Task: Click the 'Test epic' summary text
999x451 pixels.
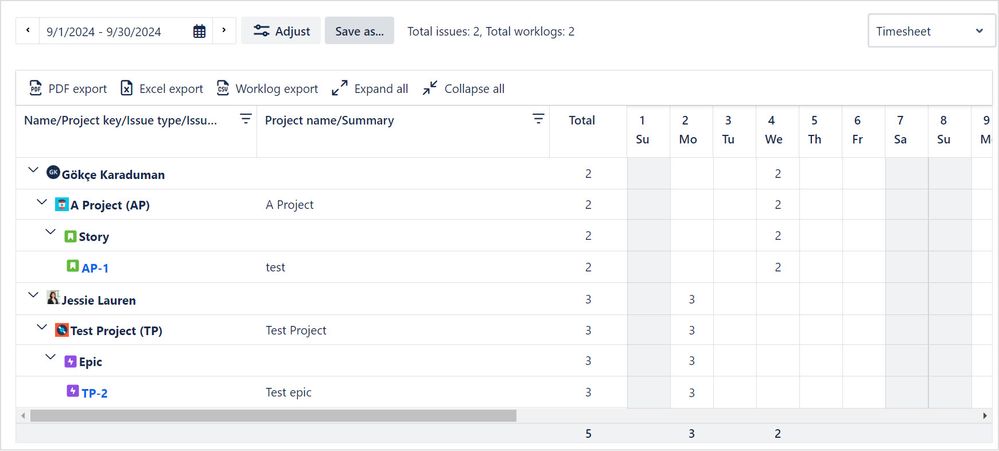Action: coord(289,393)
